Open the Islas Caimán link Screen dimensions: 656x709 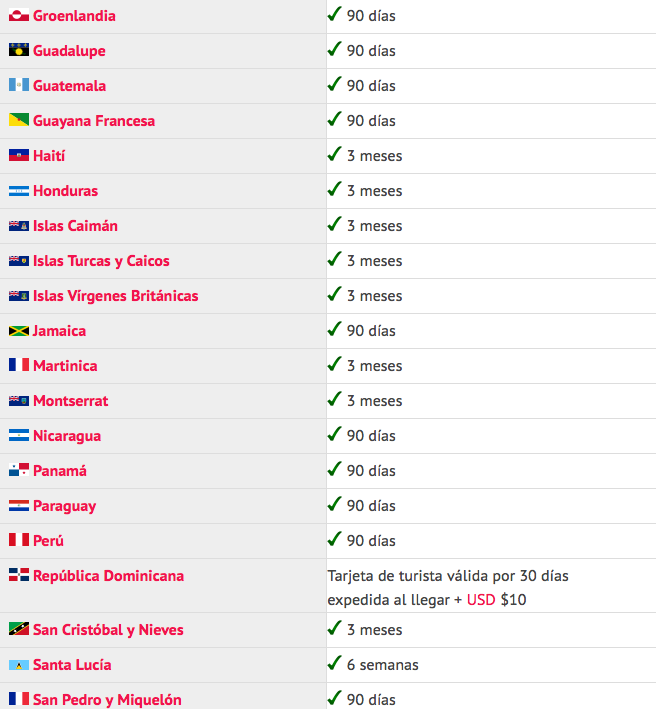pos(75,226)
